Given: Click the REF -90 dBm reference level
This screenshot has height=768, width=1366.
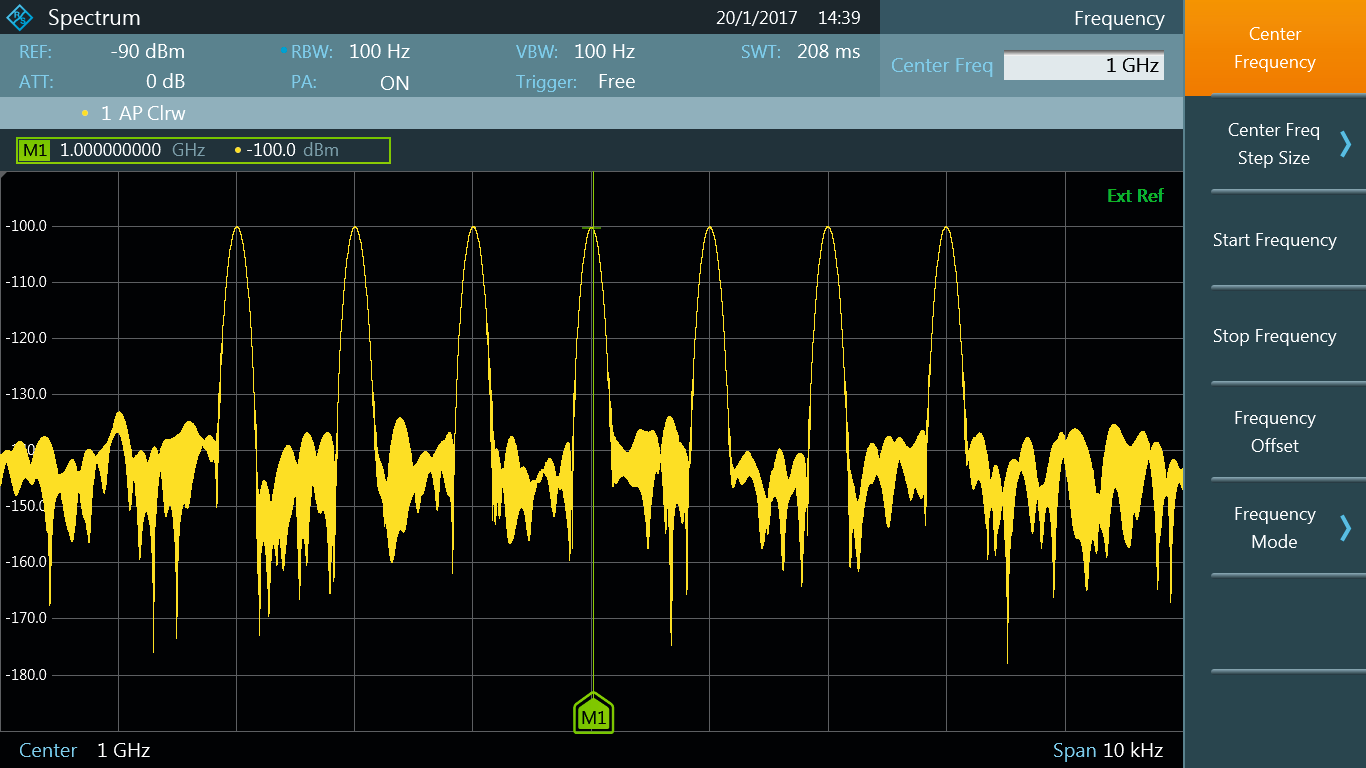Looking at the screenshot, I should pos(147,52).
